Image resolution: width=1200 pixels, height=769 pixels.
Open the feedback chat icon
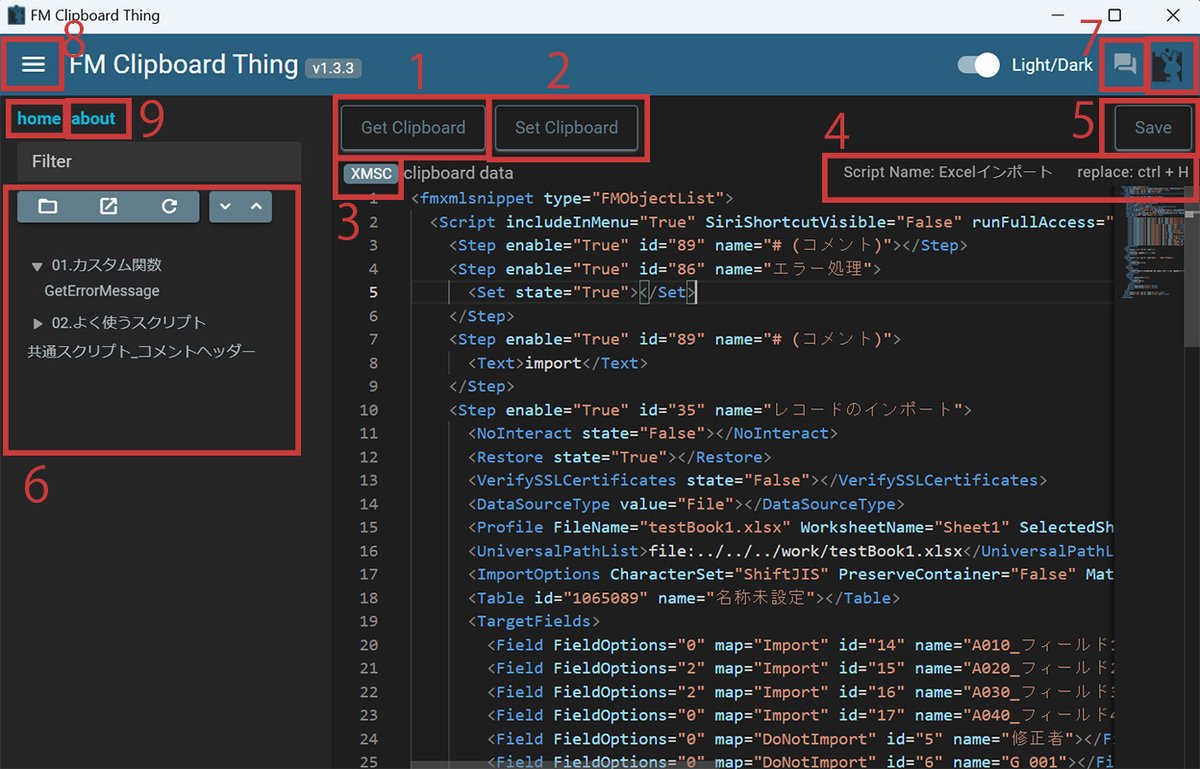click(x=1124, y=65)
